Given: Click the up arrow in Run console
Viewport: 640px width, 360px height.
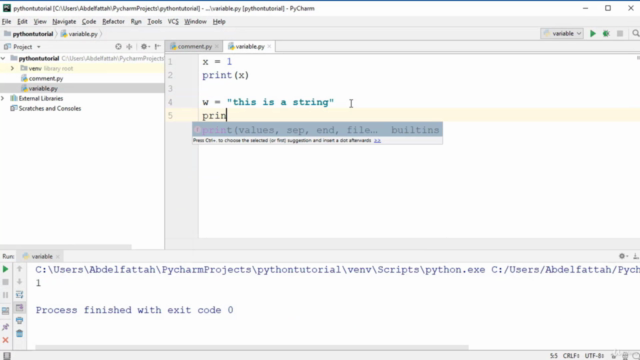Looking at the screenshot, I should coord(19,269).
